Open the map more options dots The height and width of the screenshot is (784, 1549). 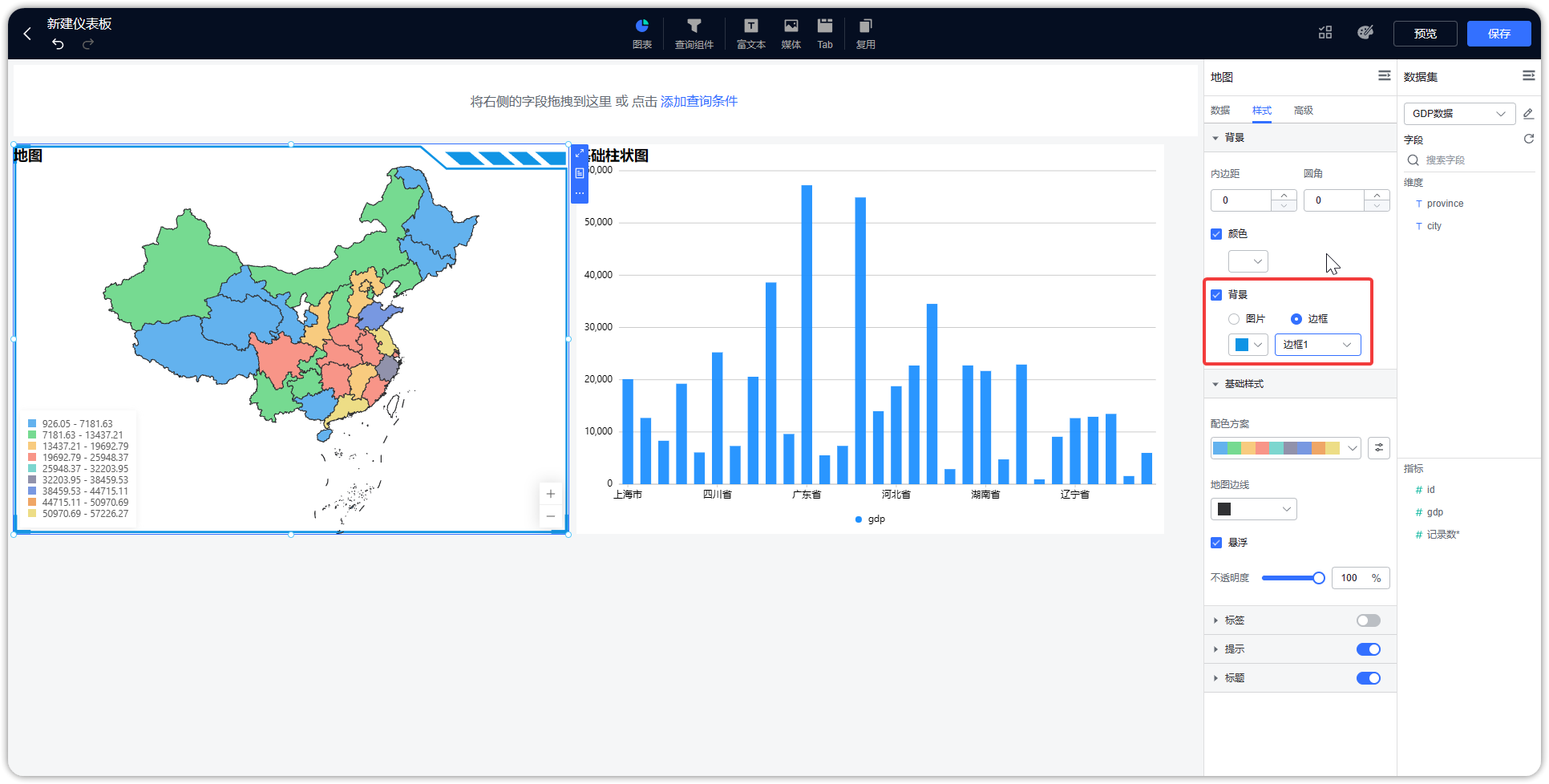click(580, 193)
